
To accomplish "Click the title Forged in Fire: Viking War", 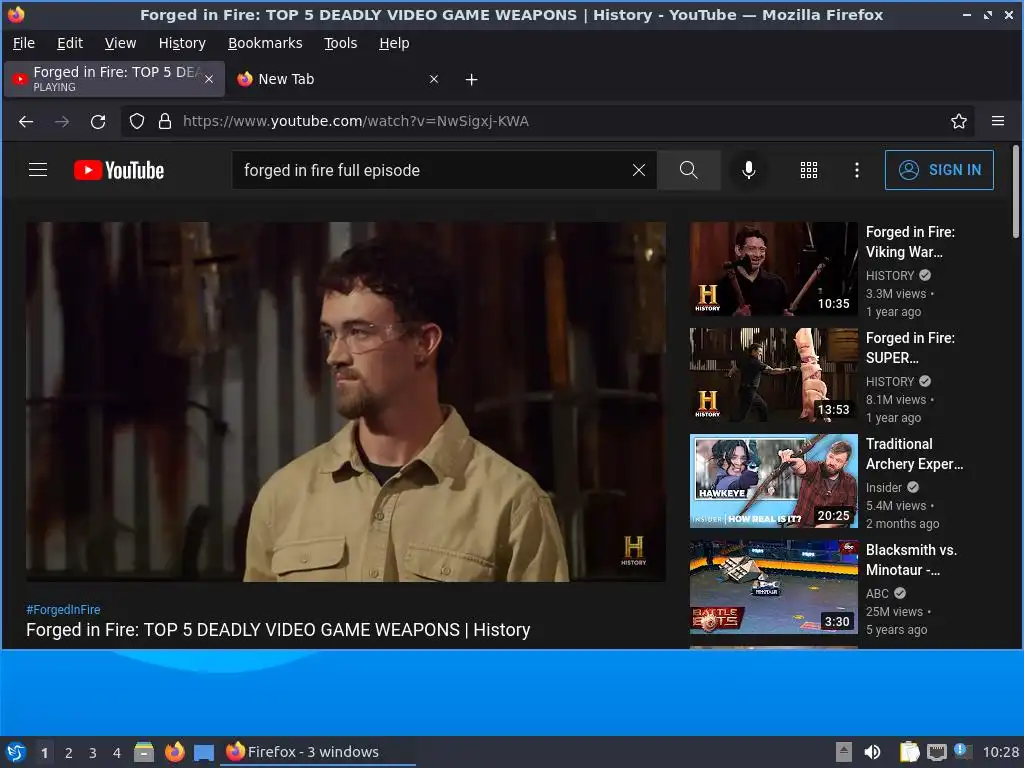I will pos(910,242).
